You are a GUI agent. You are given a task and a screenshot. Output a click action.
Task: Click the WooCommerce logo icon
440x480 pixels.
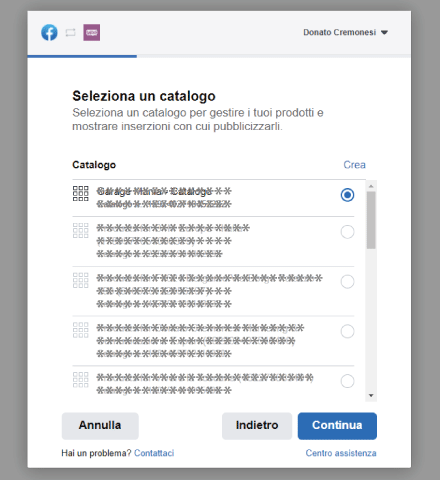(x=92, y=33)
